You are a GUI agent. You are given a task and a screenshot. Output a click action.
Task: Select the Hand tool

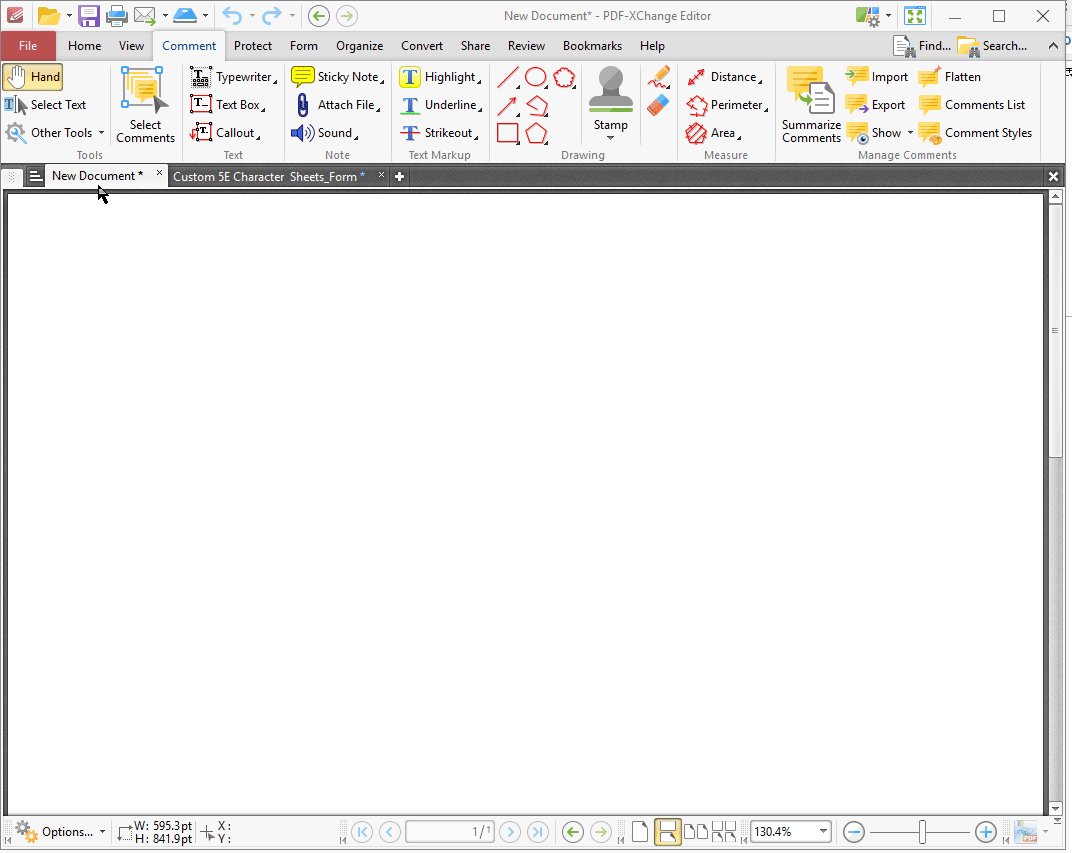pos(33,76)
